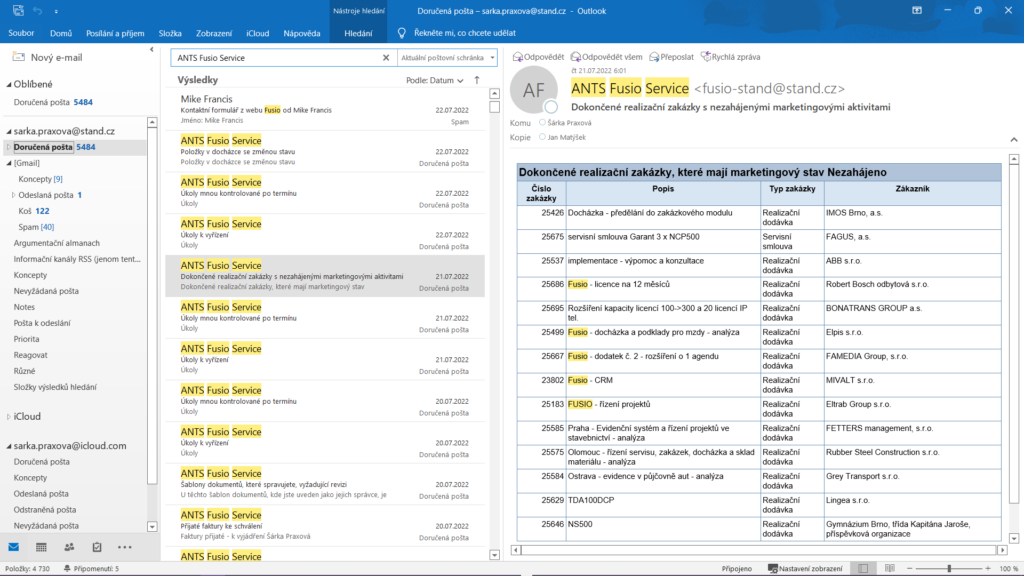Collapse the folder pane with the chevron
1024x576 pixels.
pos(151,49)
